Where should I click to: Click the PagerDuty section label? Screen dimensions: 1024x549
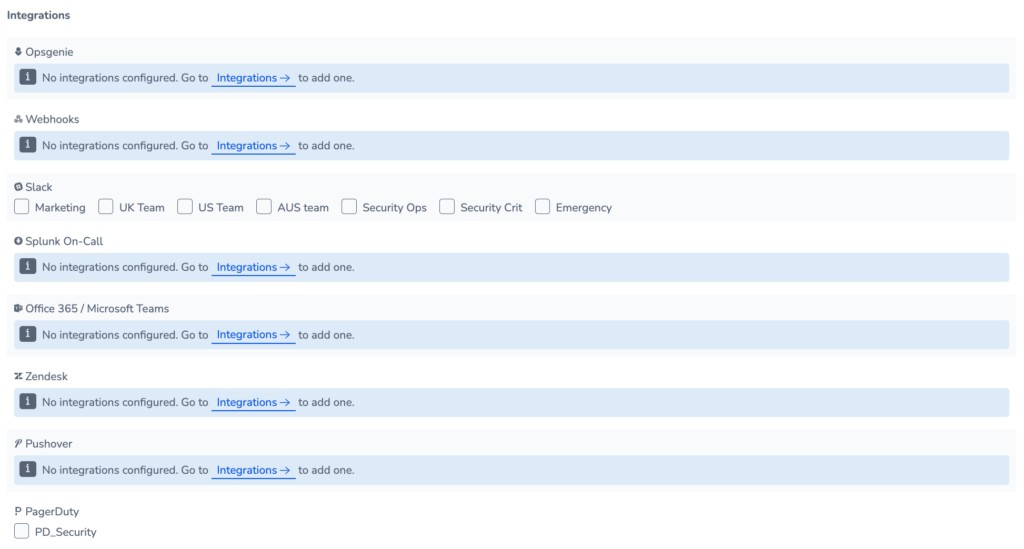click(52, 511)
